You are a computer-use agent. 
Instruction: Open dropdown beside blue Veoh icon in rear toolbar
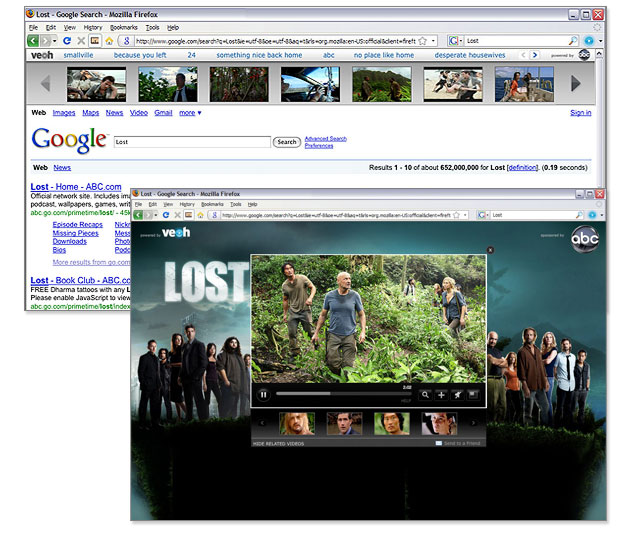(x=600, y=41)
